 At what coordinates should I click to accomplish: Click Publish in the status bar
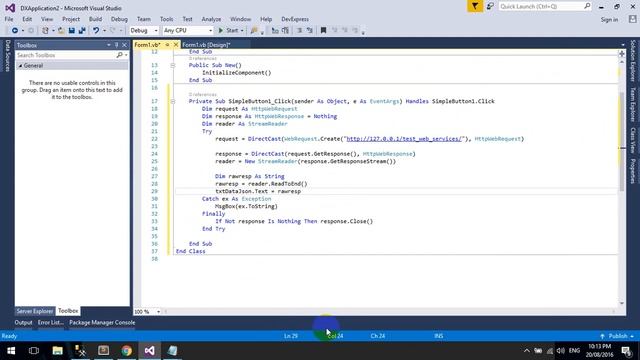point(617,336)
